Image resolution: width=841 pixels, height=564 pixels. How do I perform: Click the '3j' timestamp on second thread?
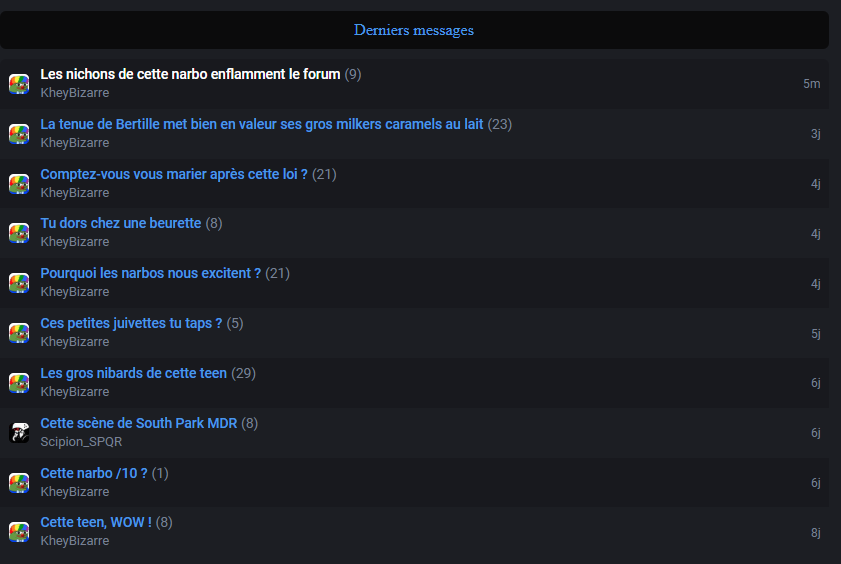tap(816, 133)
